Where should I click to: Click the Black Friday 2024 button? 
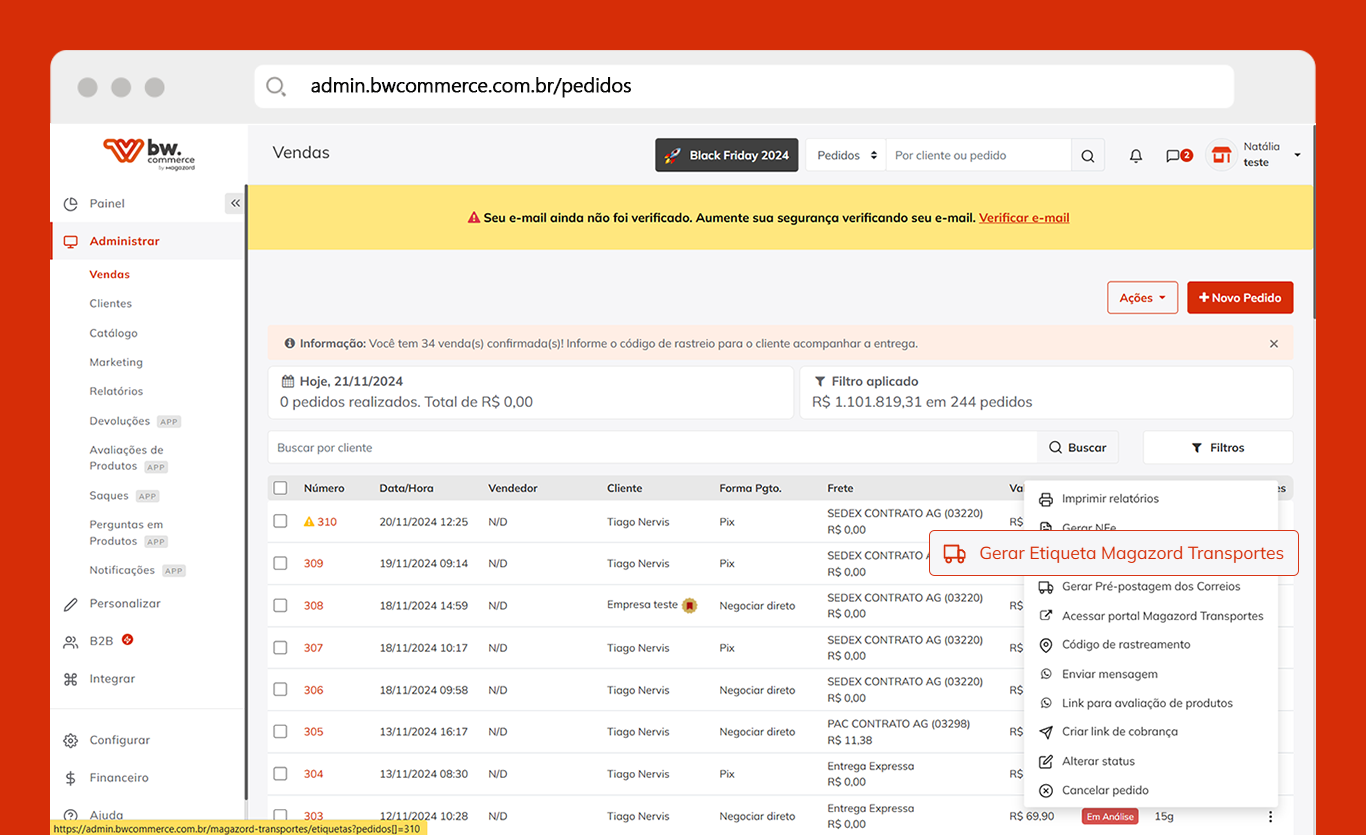pyautogui.click(x=727, y=155)
